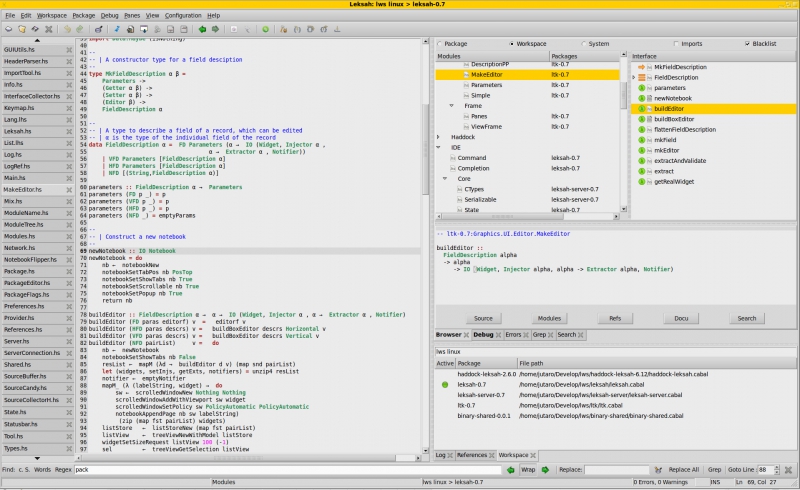Click the green forward navigation arrow in toolbar
The image size is (800, 490).
pos(215,29)
